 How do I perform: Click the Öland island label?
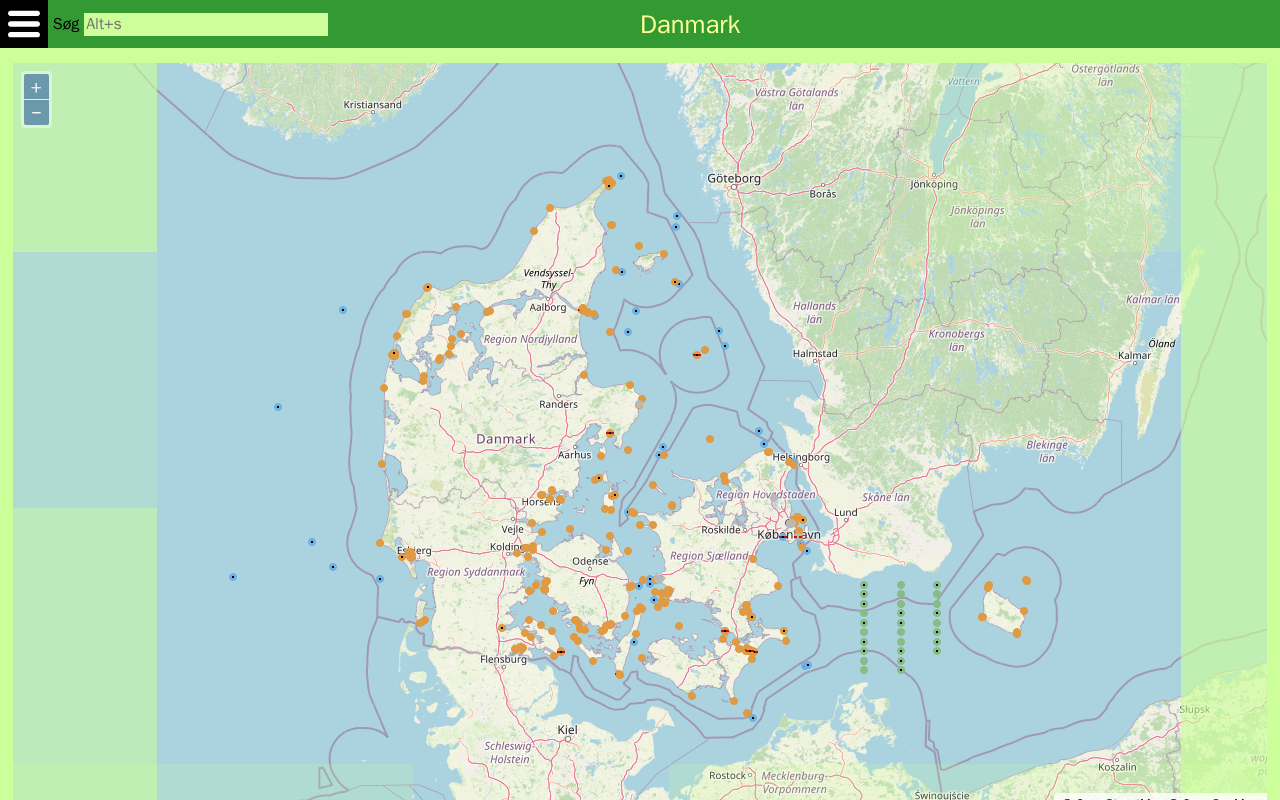point(1162,344)
